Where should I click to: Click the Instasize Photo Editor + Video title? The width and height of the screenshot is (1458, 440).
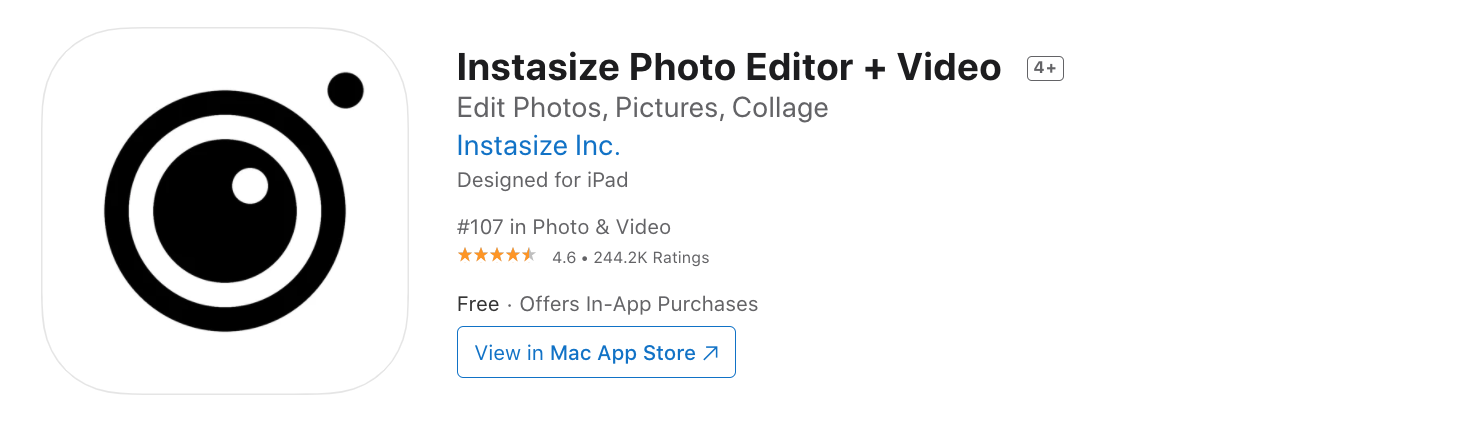point(728,68)
